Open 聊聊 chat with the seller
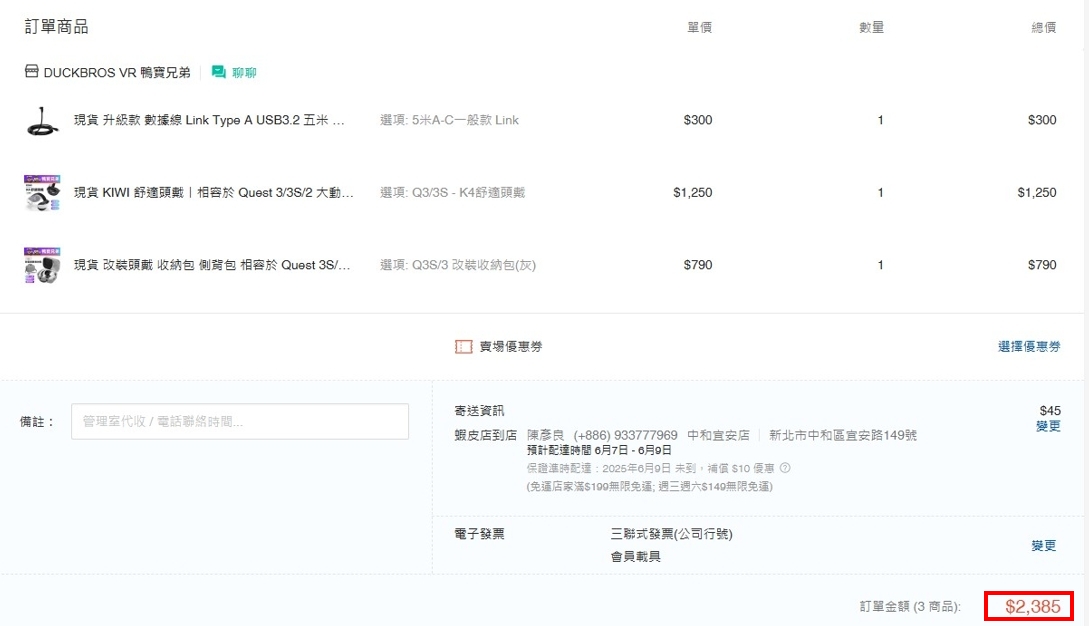Viewport: 1089px width, 626px height. pos(244,72)
